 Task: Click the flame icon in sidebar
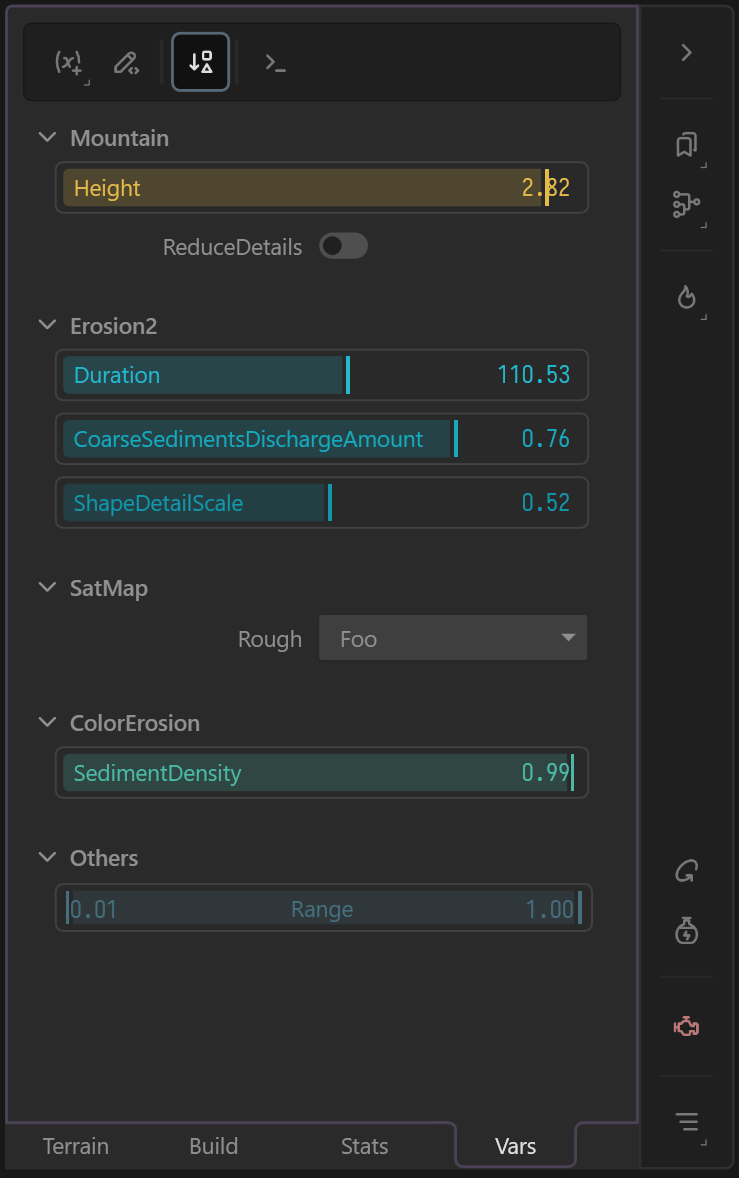pyautogui.click(x=686, y=297)
